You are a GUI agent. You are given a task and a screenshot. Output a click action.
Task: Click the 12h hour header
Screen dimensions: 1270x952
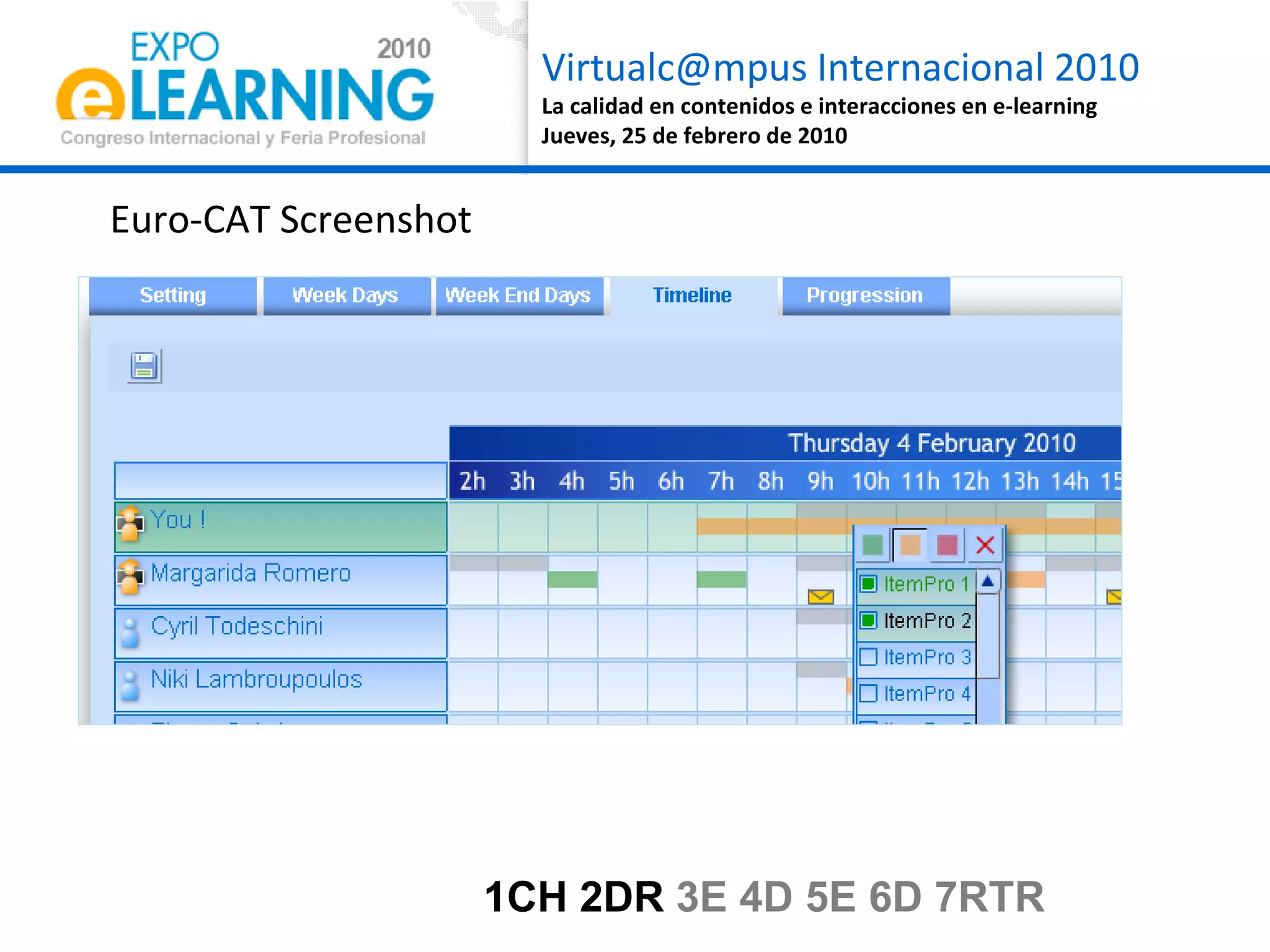click(x=970, y=482)
